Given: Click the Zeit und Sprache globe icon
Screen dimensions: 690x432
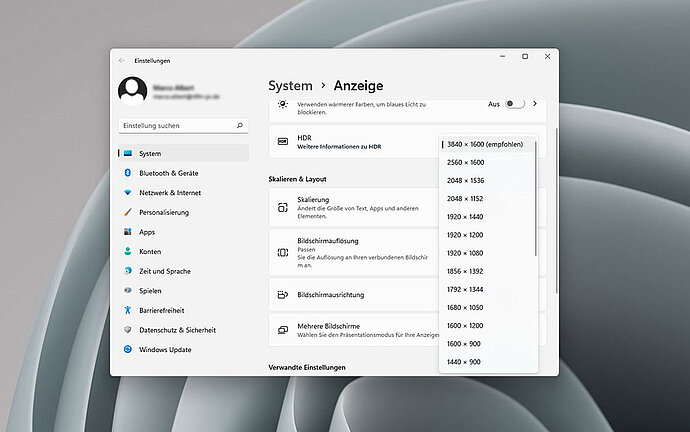Looking at the screenshot, I should tap(128, 271).
